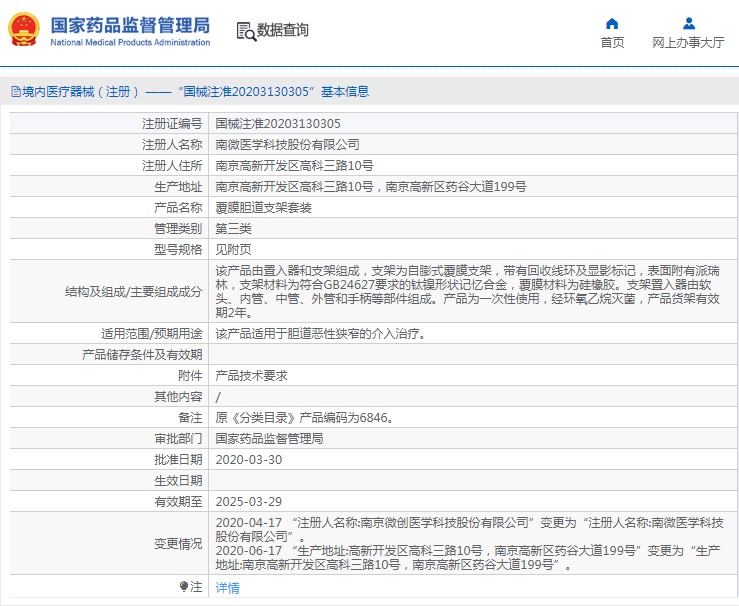Select the structure description paragraph starting 该产品由置入器
The image size is (739, 606).
[x=468, y=292]
